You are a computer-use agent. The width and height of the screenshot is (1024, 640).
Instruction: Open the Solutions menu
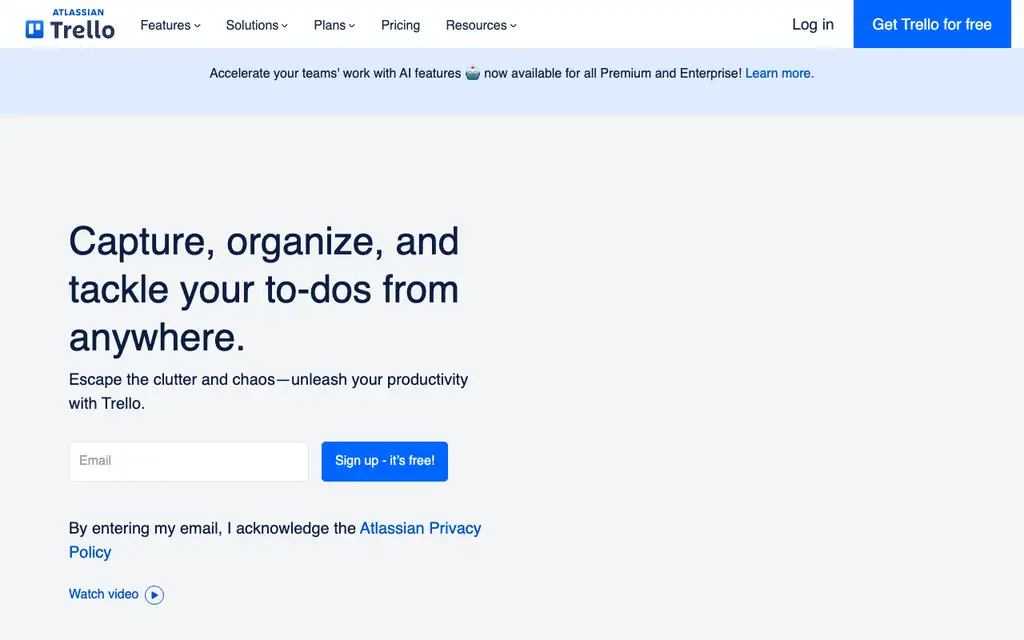tap(257, 25)
